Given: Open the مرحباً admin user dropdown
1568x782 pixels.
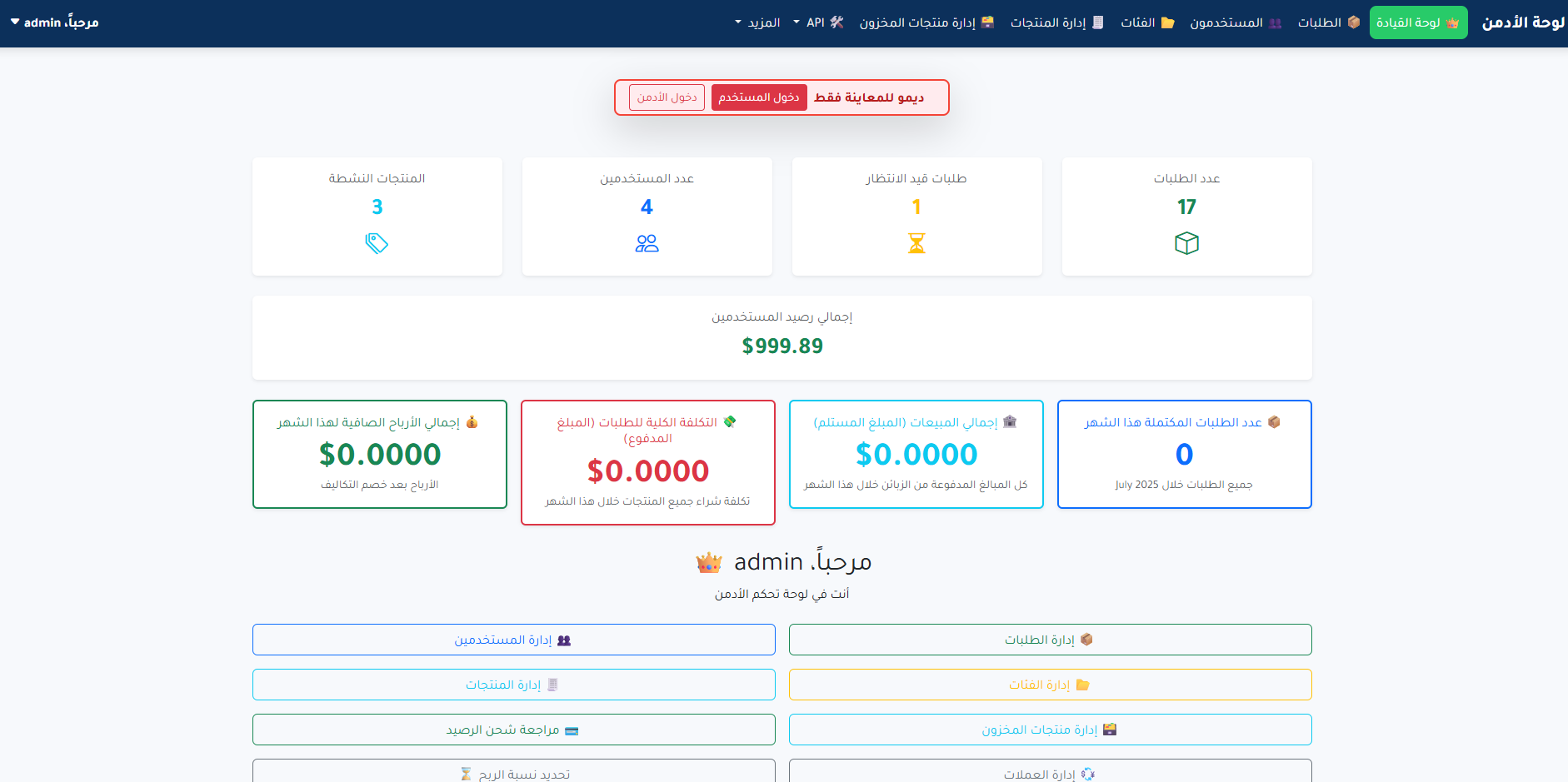Looking at the screenshot, I should click(x=55, y=22).
